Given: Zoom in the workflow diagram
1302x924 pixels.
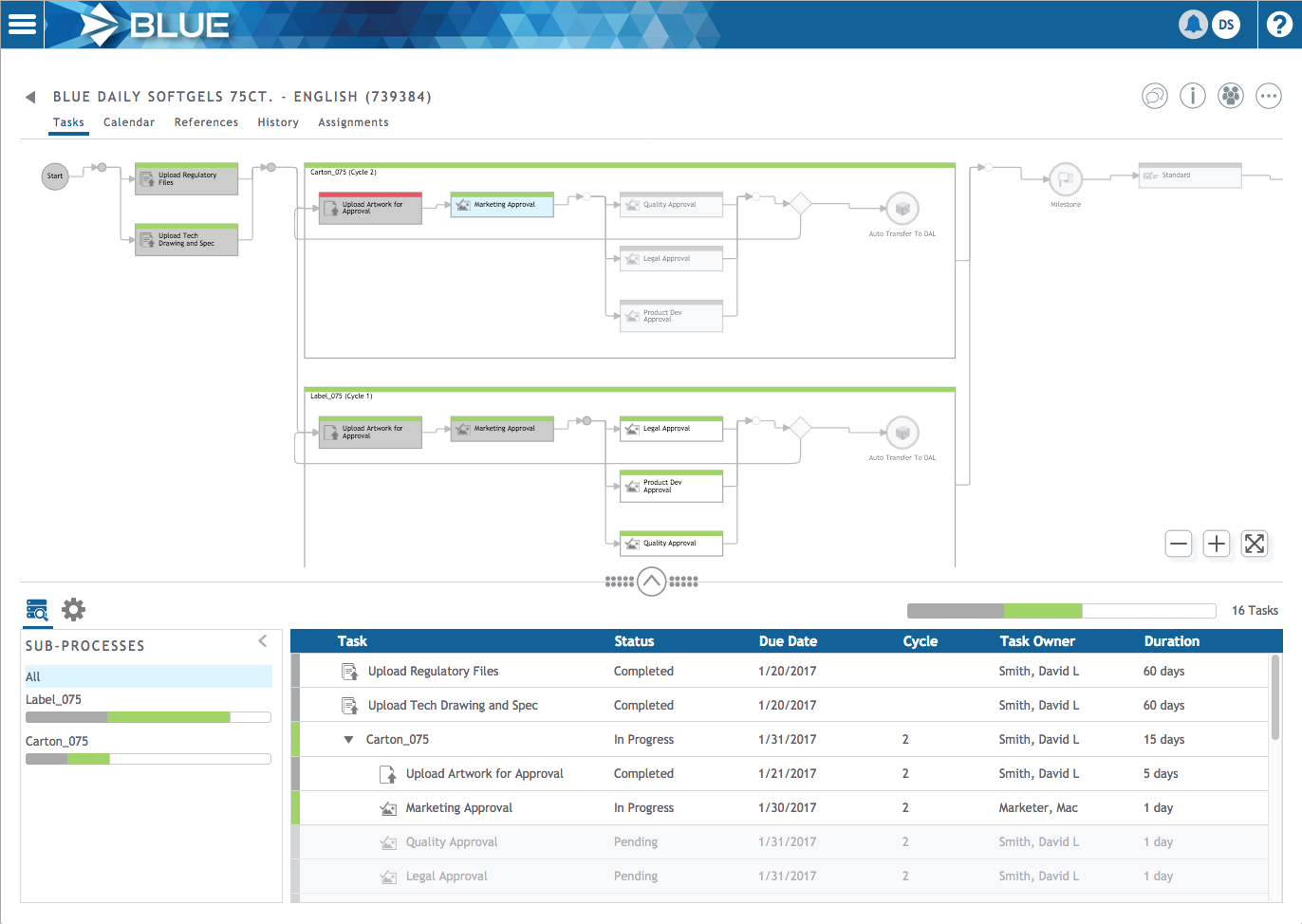Looking at the screenshot, I should click(x=1217, y=544).
